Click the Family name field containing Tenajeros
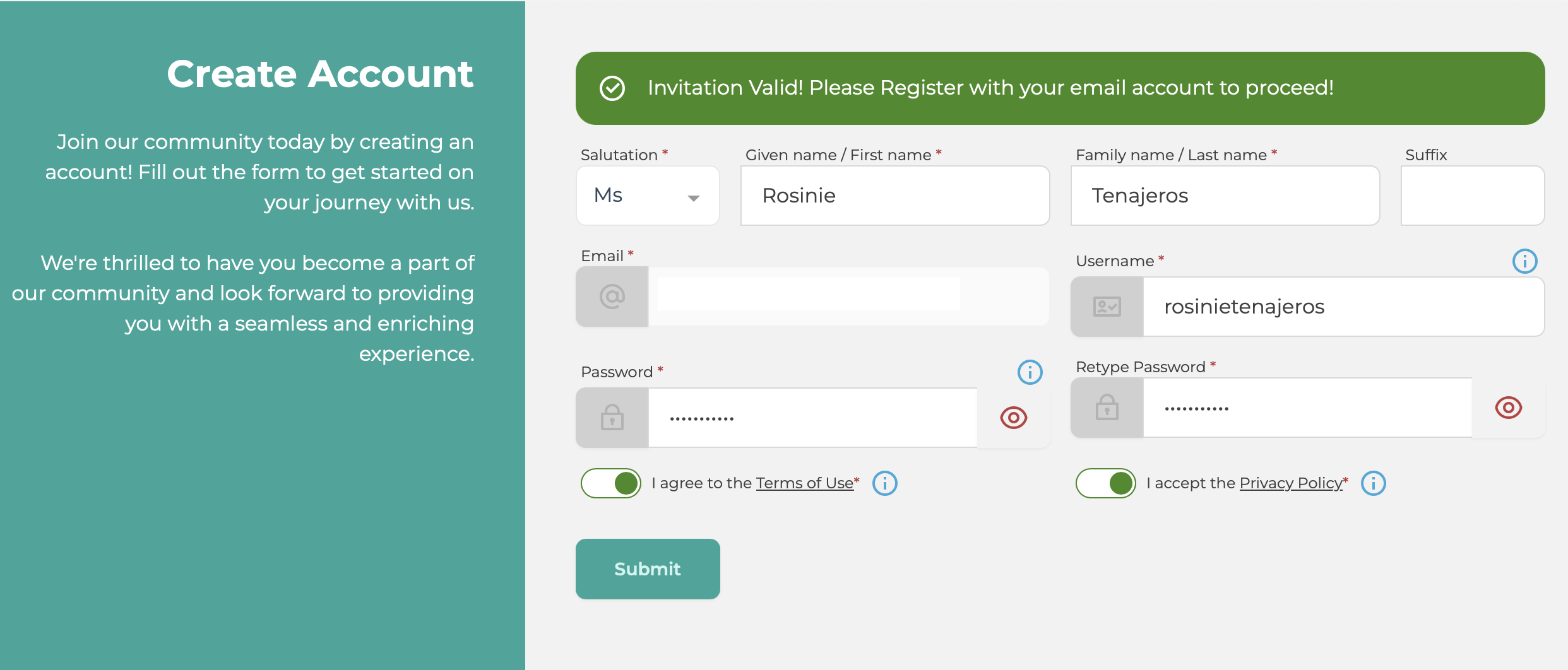This screenshot has height=670, width=1568. pyautogui.click(x=1225, y=196)
